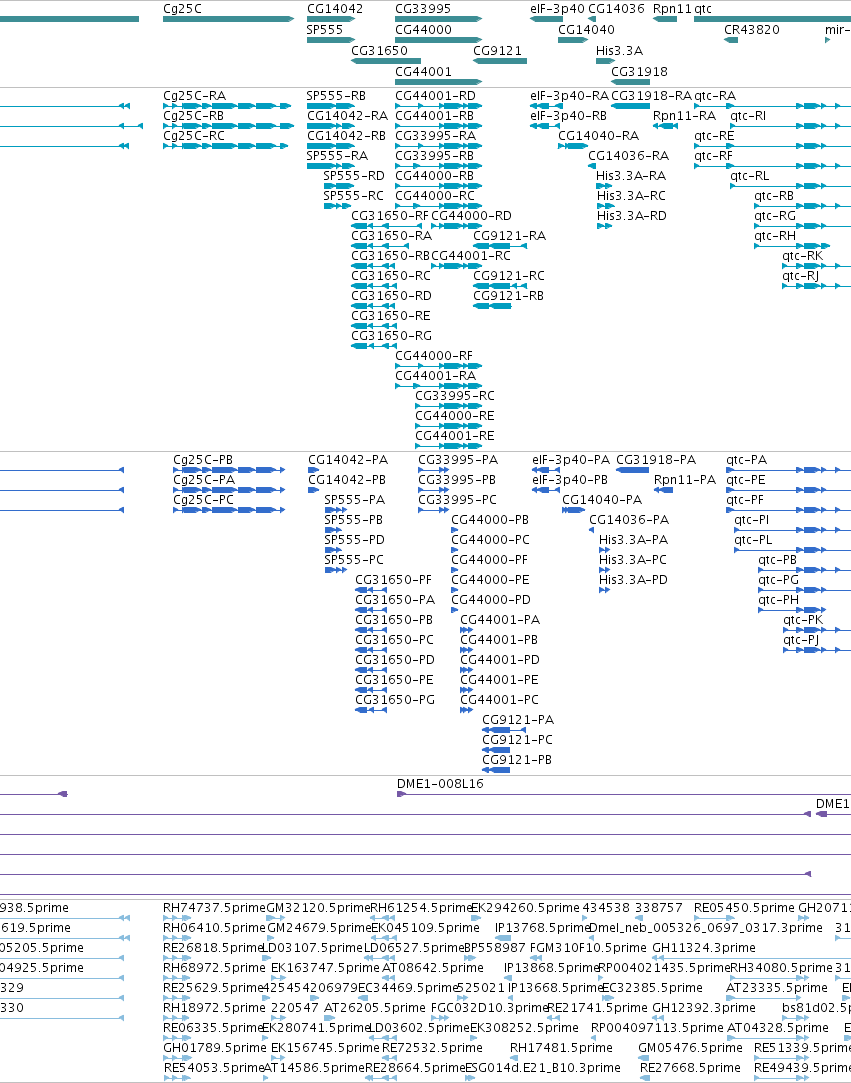851x1083 pixels.
Task: Click the CG44001-RE transcript label
Action: pyautogui.click(x=455, y=436)
